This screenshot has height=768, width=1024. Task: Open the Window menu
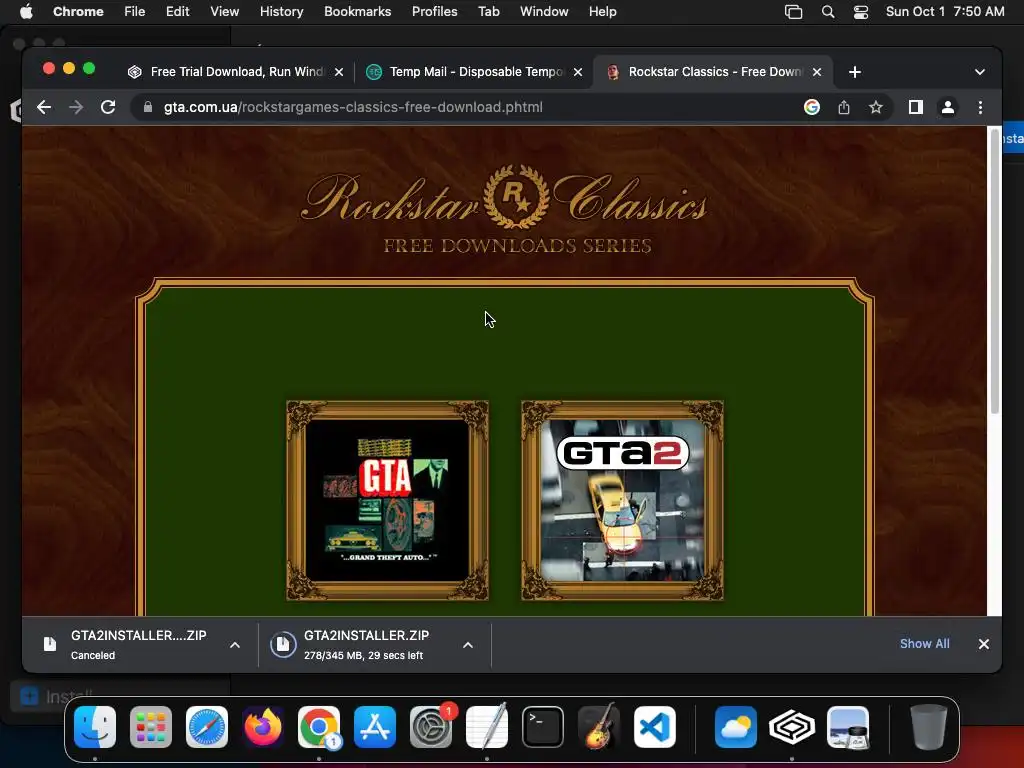coord(544,12)
